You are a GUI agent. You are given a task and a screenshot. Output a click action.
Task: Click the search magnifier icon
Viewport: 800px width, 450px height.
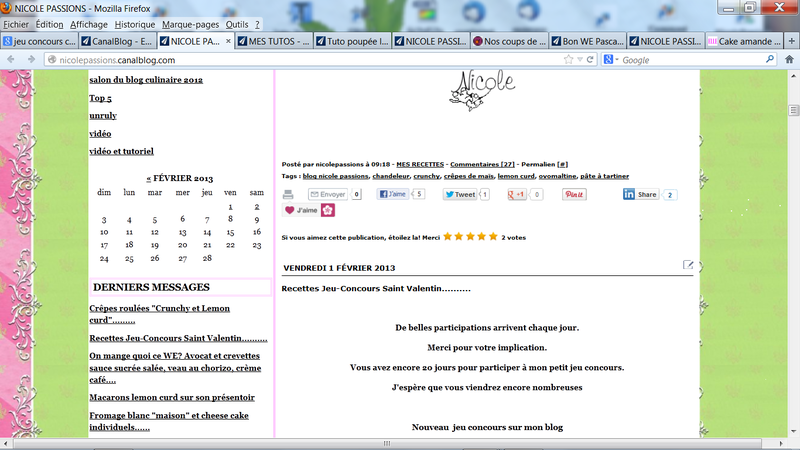pyautogui.click(x=770, y=60)
